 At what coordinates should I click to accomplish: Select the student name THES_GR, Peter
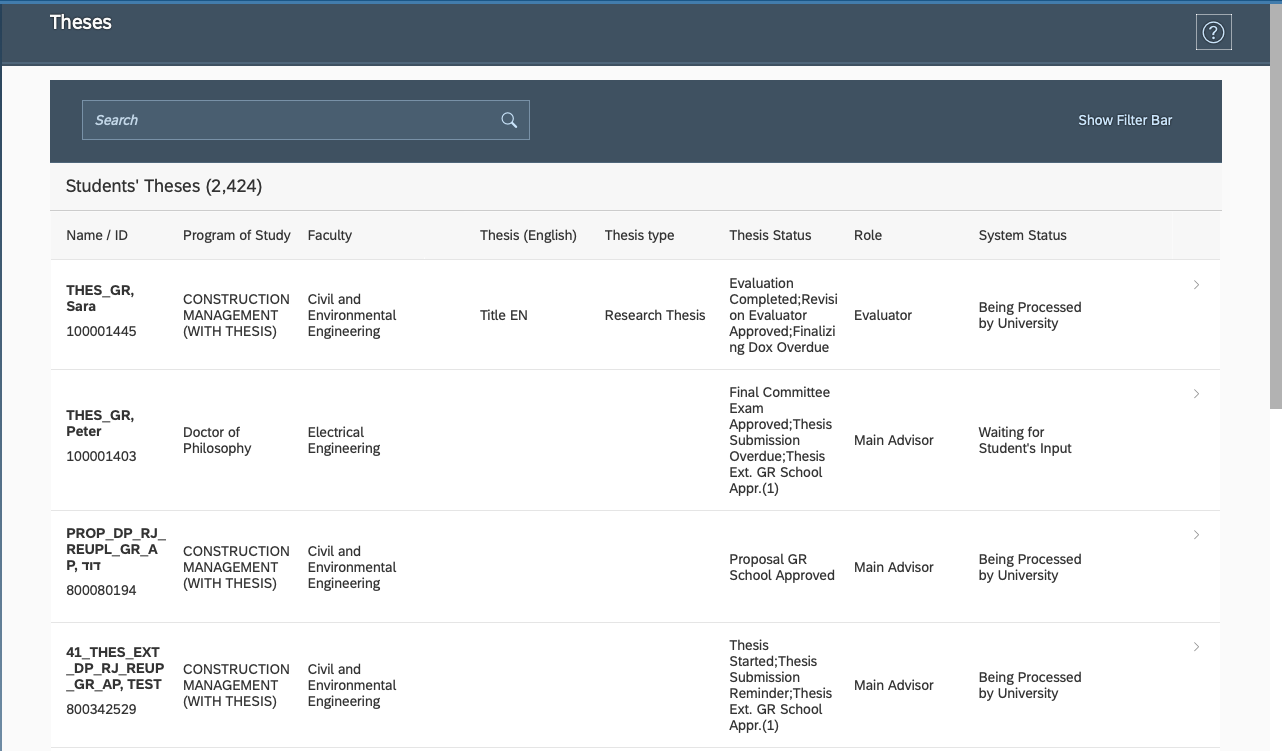click(x=100, y=423)
